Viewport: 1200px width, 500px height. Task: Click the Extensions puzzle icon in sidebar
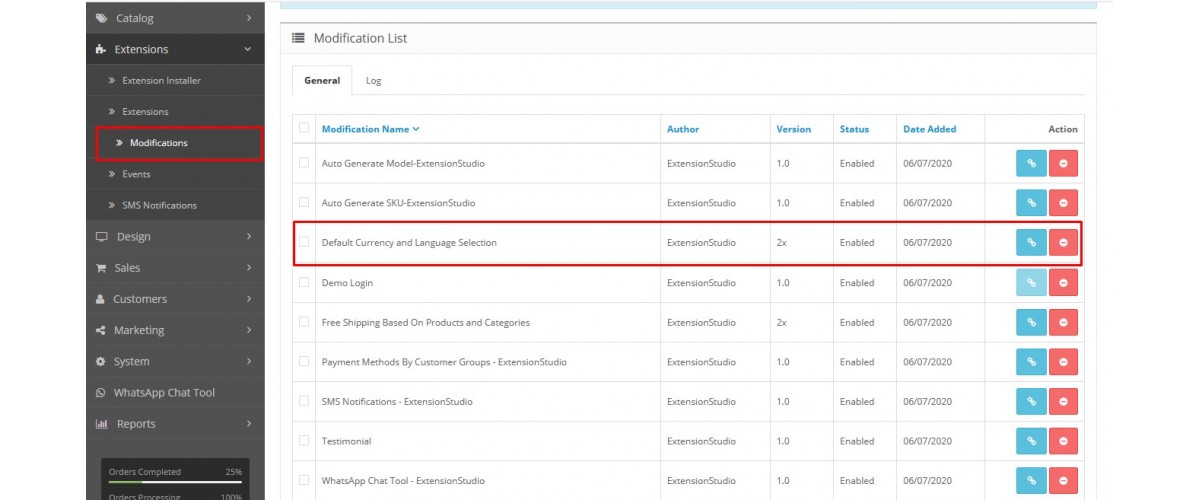pyautogui.click(x=101, y=49)
